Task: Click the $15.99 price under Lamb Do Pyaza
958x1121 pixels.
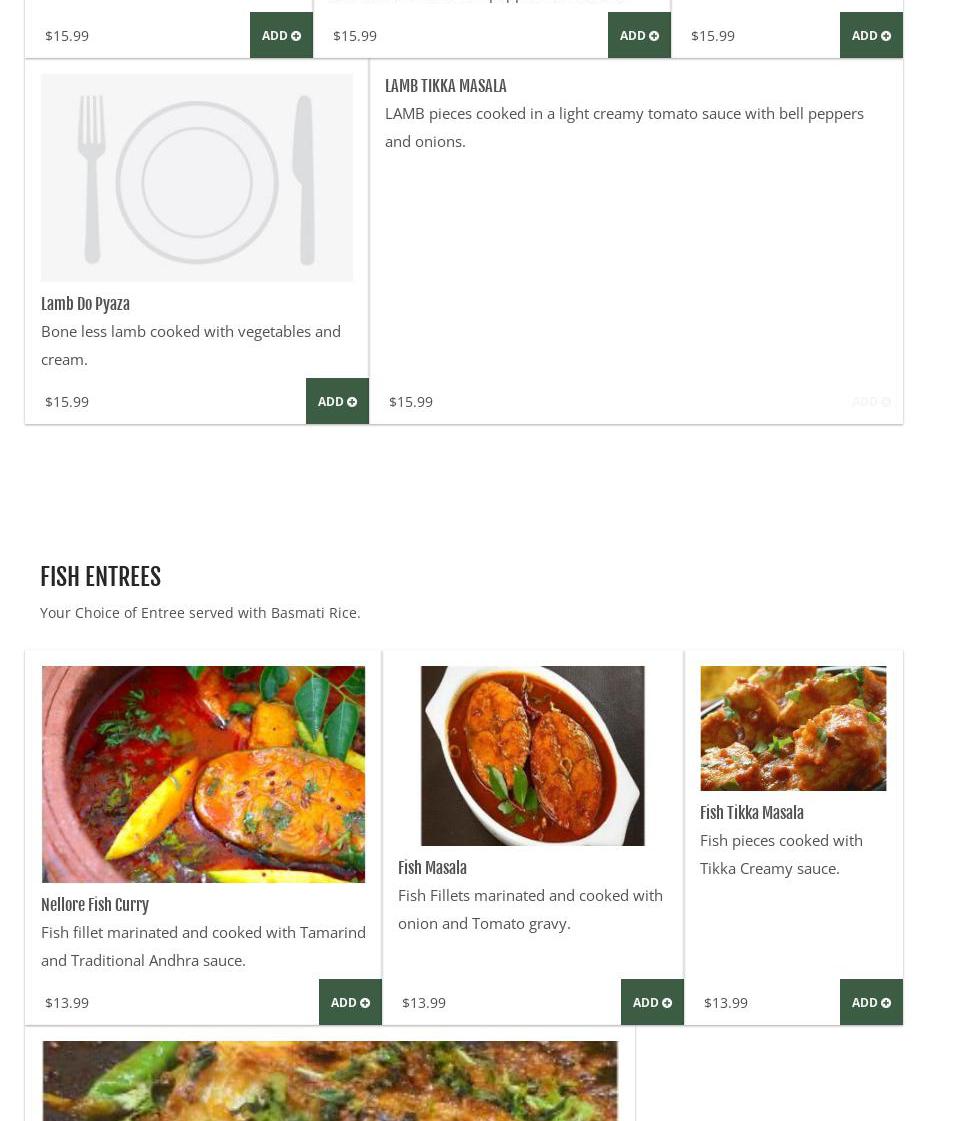Action: 67,402
